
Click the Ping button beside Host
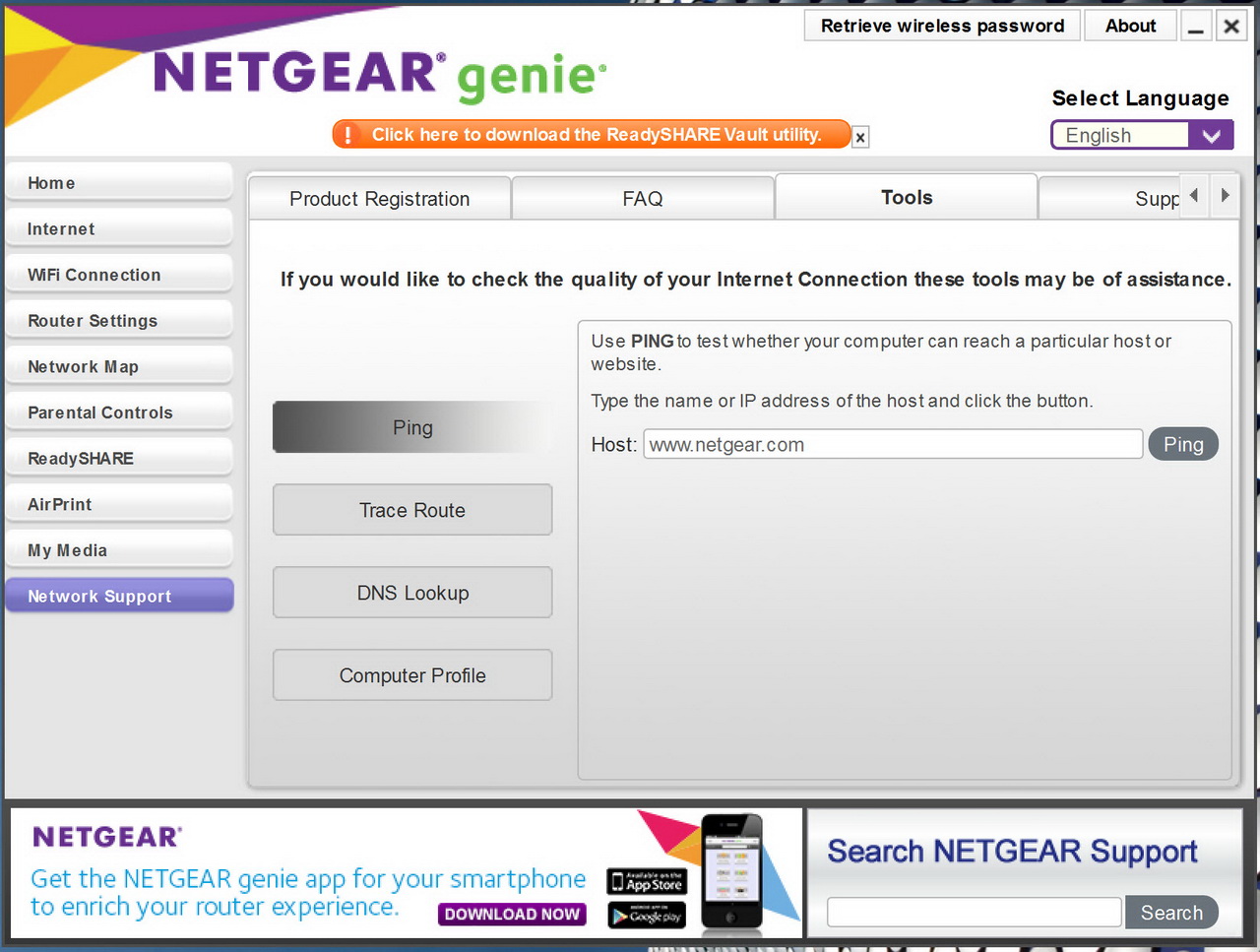pos(1183,444)
